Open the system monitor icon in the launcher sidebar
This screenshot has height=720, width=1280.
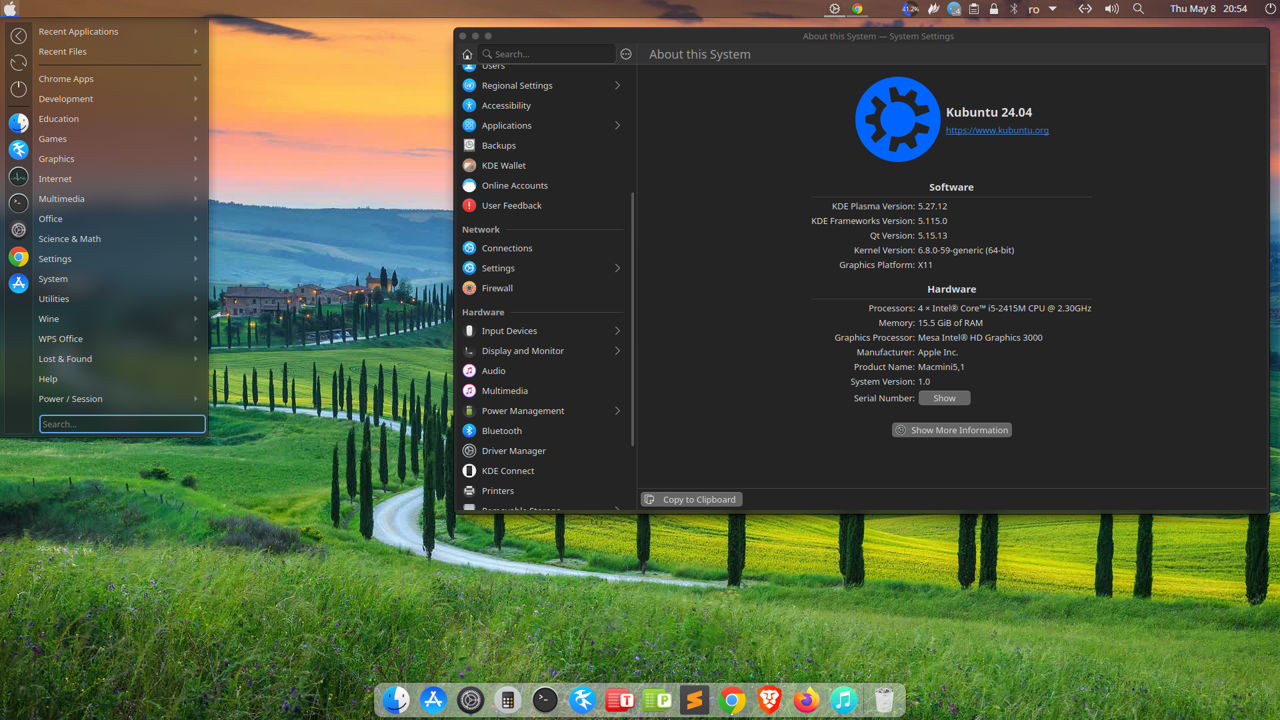18,176
